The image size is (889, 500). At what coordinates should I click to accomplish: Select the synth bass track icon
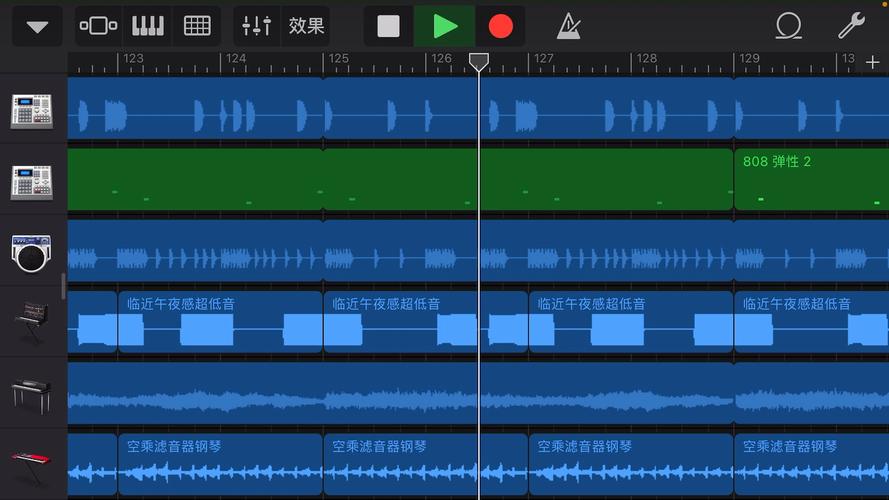(32, 323)
